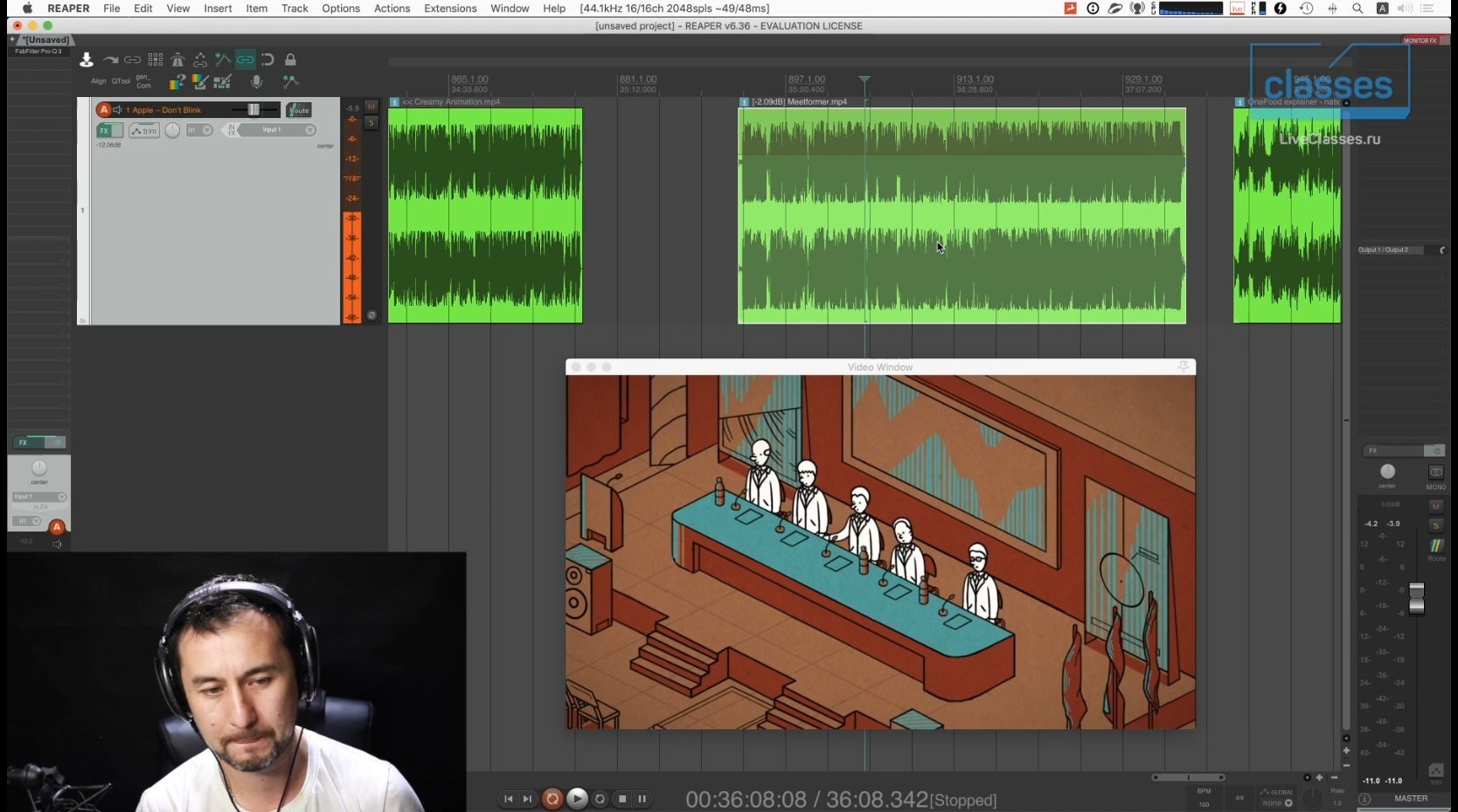
Task: Open the Actions menu
Action: pos(392,8)
